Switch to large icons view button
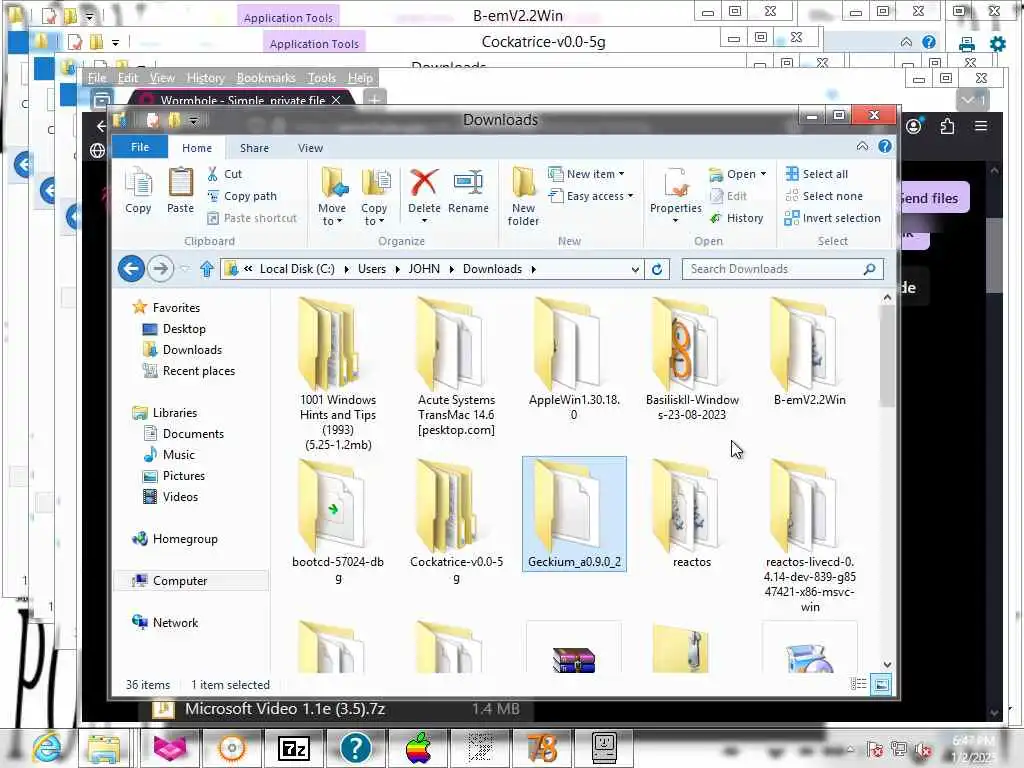This screenshot has height=768, width=1024. tap(881, 684)
